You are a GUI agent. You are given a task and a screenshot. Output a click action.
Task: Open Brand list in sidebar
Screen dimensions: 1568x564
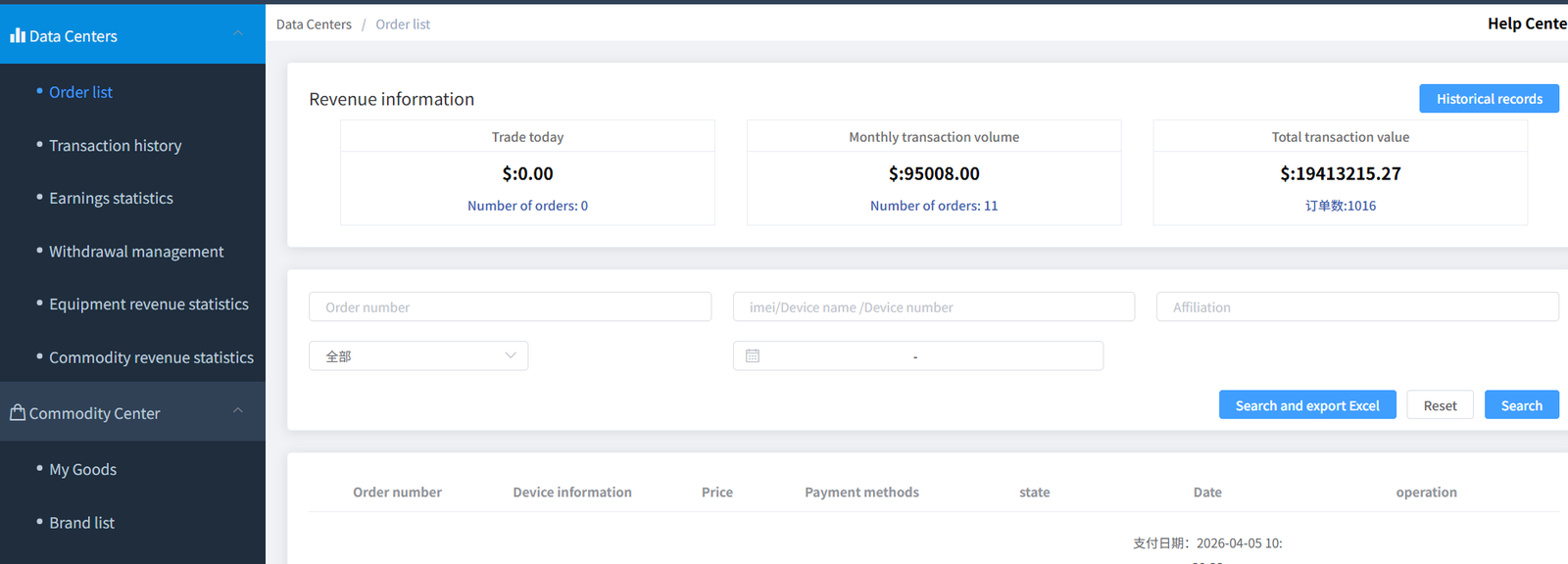pos(81,523)
